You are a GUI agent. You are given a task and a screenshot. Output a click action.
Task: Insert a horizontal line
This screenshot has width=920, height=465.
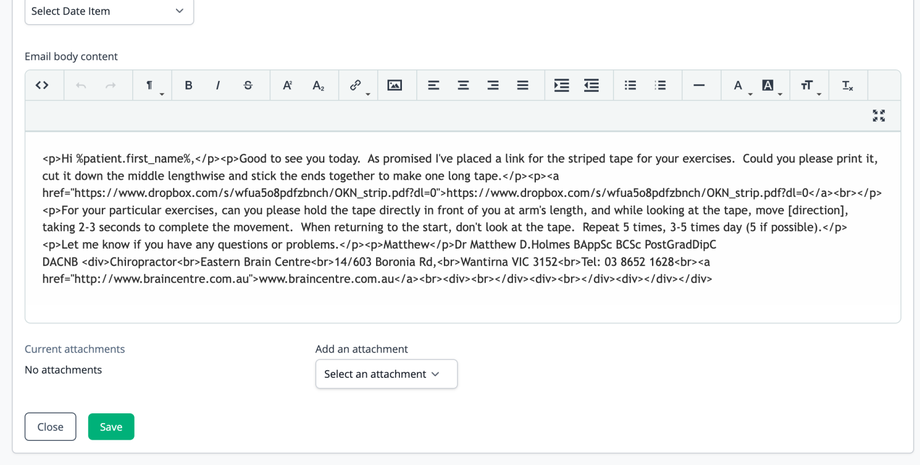click(x=699, y=86)
